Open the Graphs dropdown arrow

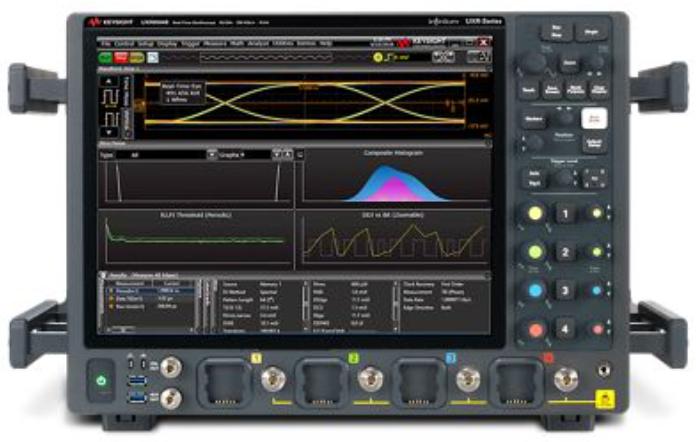[277, 155]
